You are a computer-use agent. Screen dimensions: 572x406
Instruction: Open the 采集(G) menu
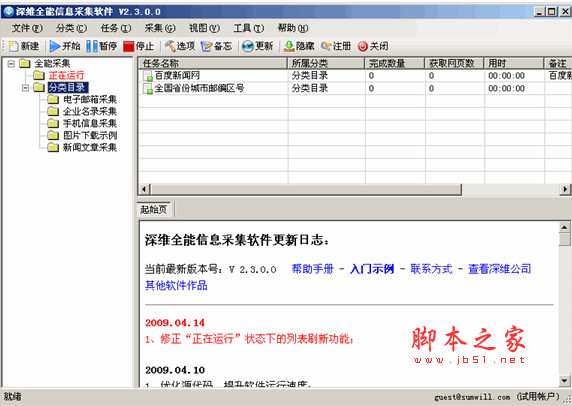pyautogui.click(x=160, y=28)
